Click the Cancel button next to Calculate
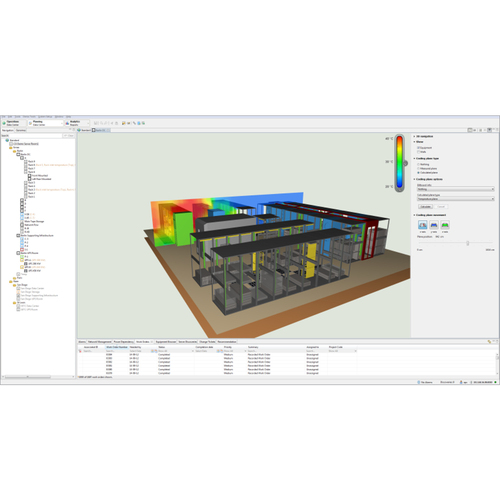 point(441,207)
